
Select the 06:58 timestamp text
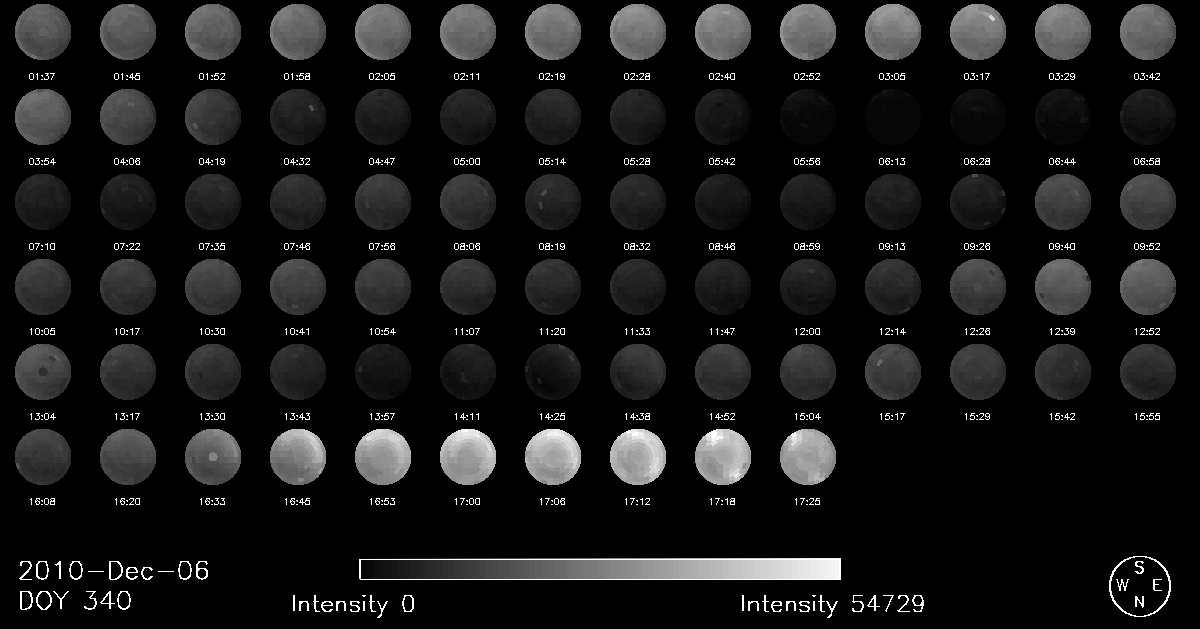tap(1148, 160)
